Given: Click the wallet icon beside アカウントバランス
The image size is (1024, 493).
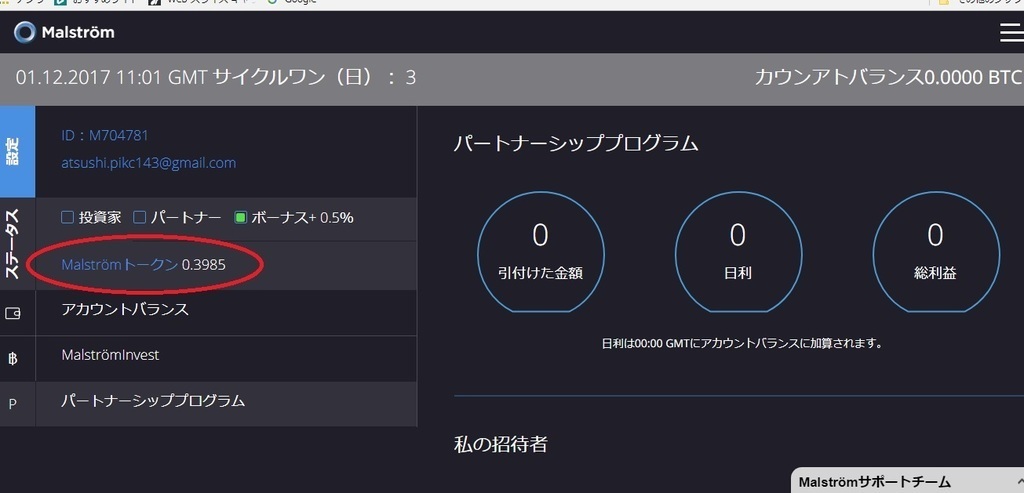Looking at the screenshot, I should 12,313.
